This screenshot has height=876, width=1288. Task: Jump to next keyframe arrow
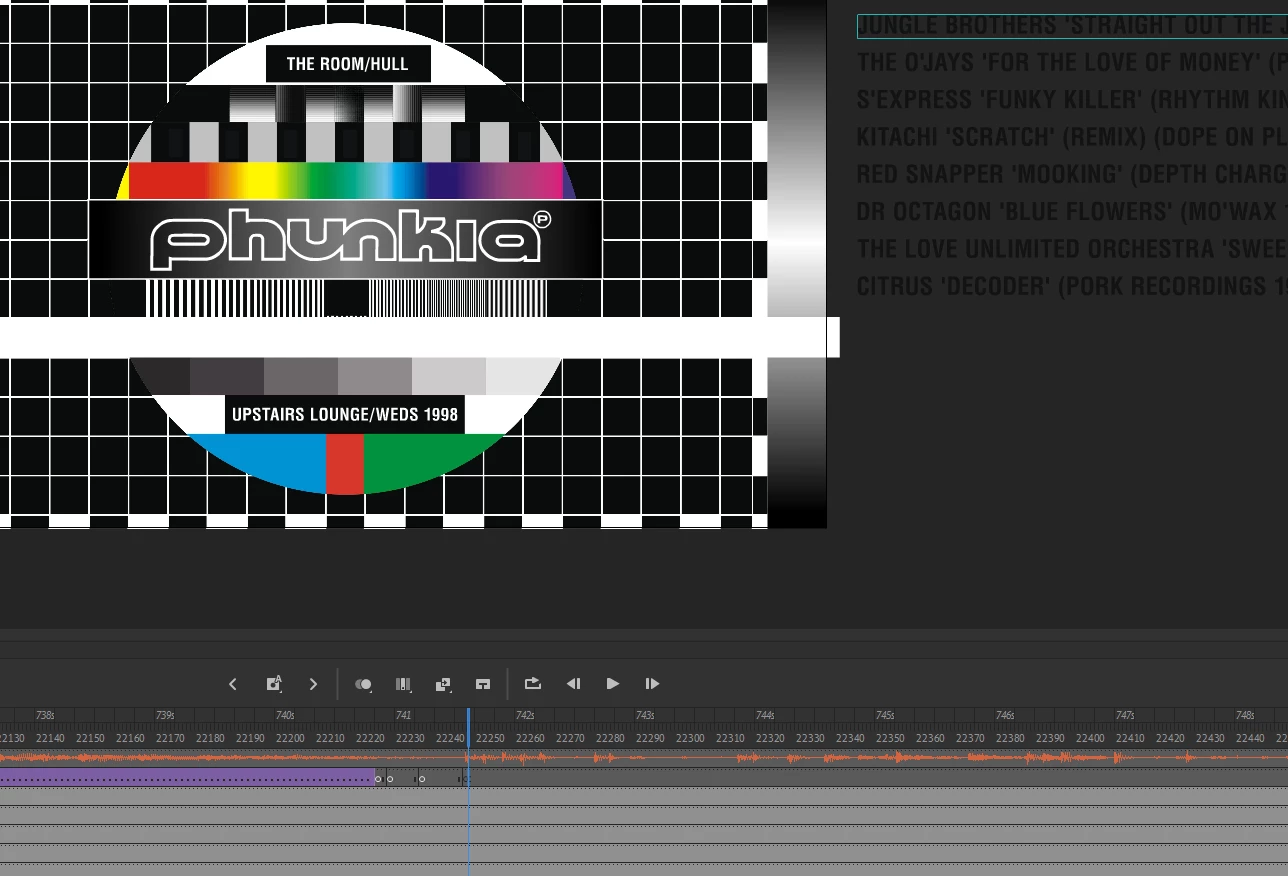pos(313,684)
